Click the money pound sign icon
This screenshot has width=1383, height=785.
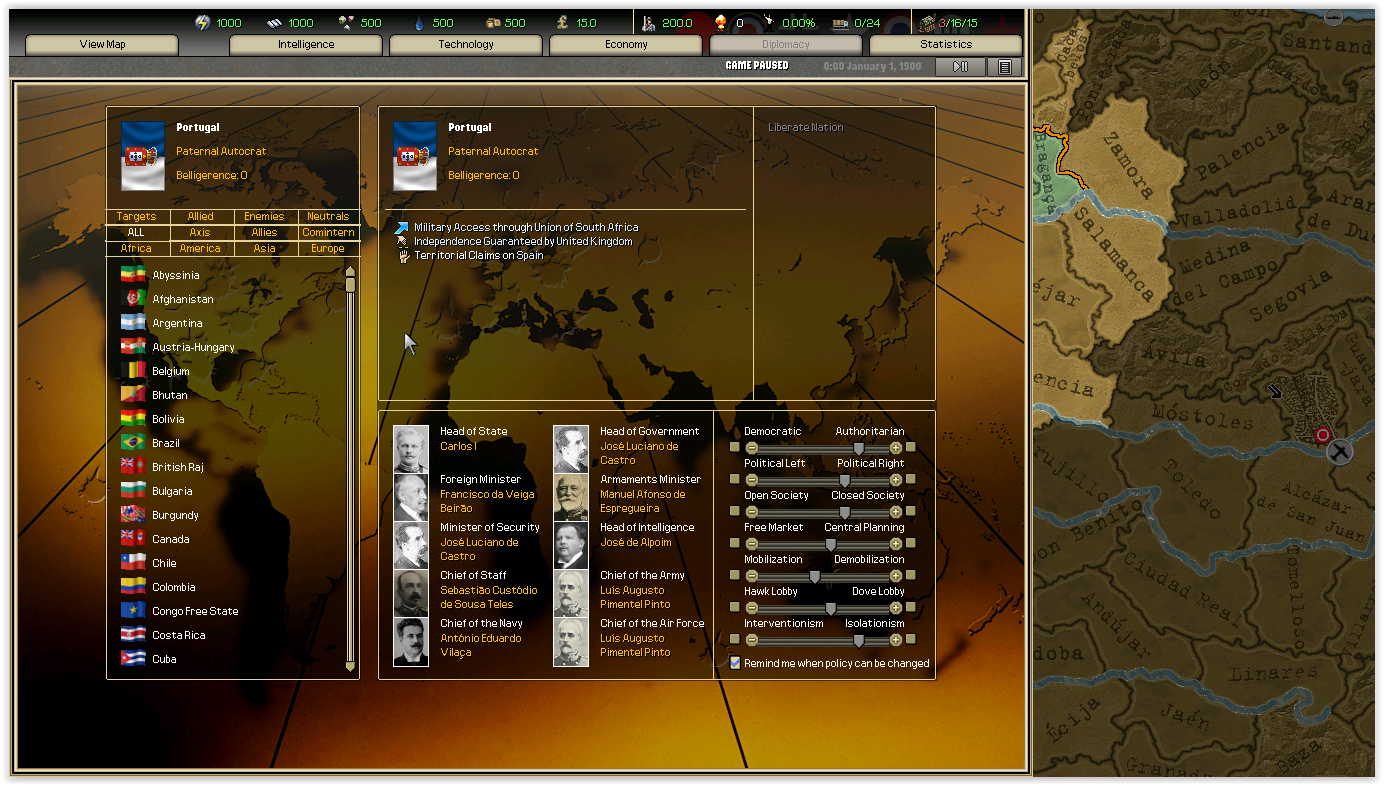561,22
